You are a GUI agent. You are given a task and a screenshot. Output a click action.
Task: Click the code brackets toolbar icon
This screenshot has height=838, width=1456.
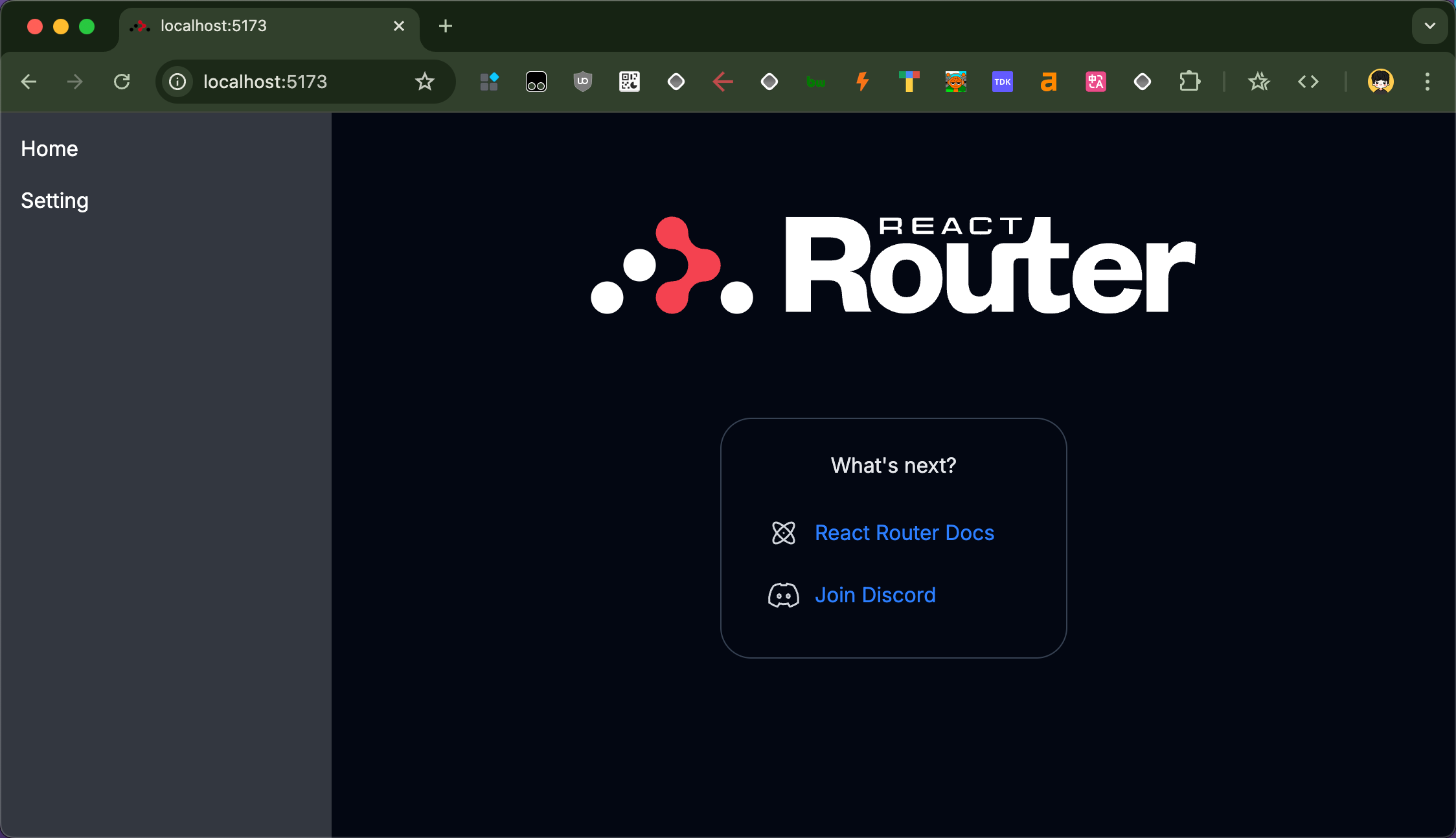coord(1308,82)
